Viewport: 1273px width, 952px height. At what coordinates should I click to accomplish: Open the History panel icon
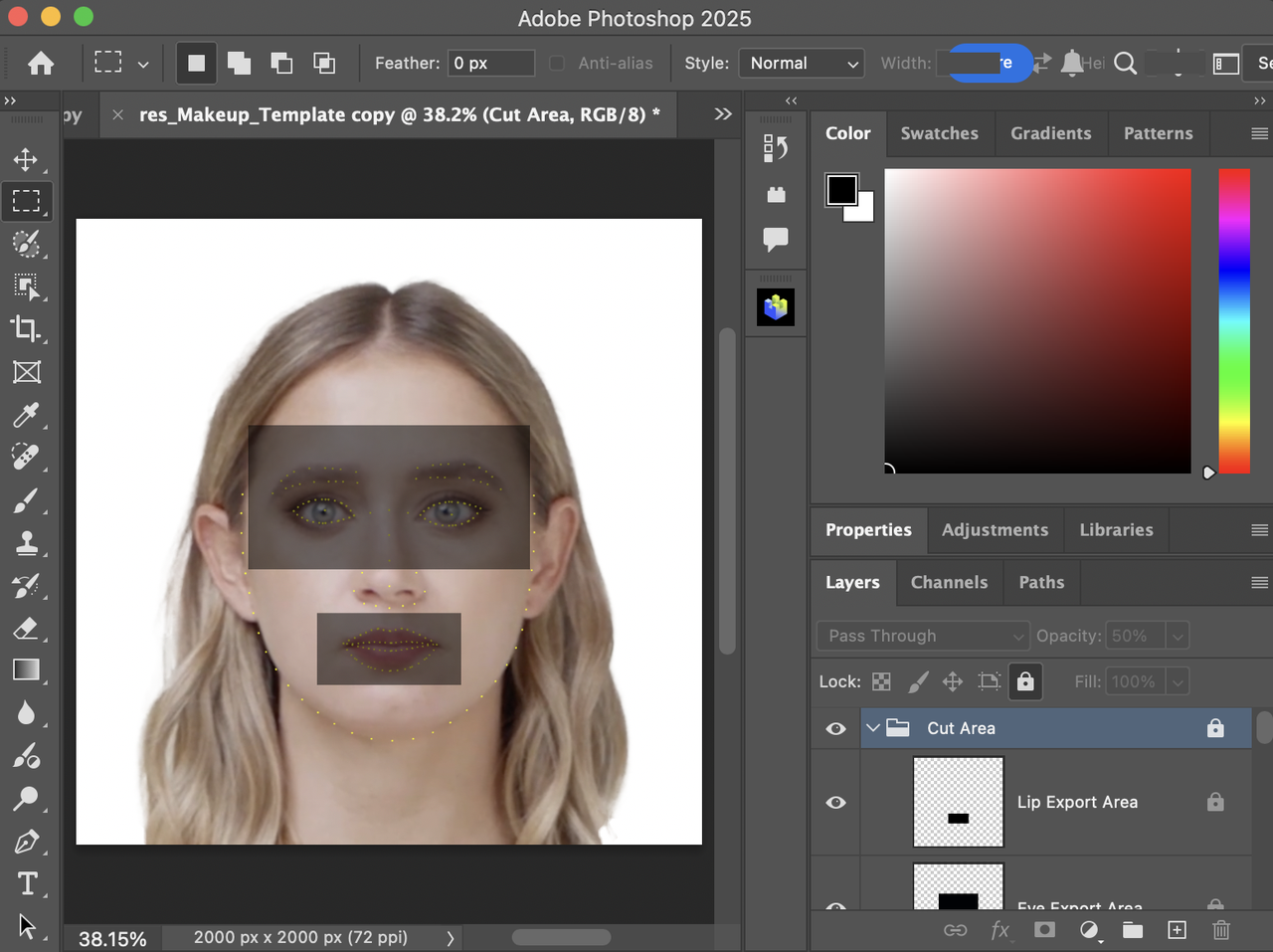(776, 148)
